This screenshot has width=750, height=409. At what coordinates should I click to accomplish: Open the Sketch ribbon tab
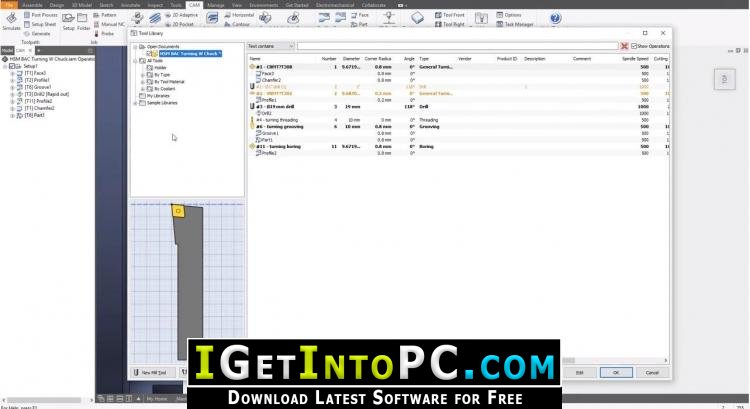point(107,5)
